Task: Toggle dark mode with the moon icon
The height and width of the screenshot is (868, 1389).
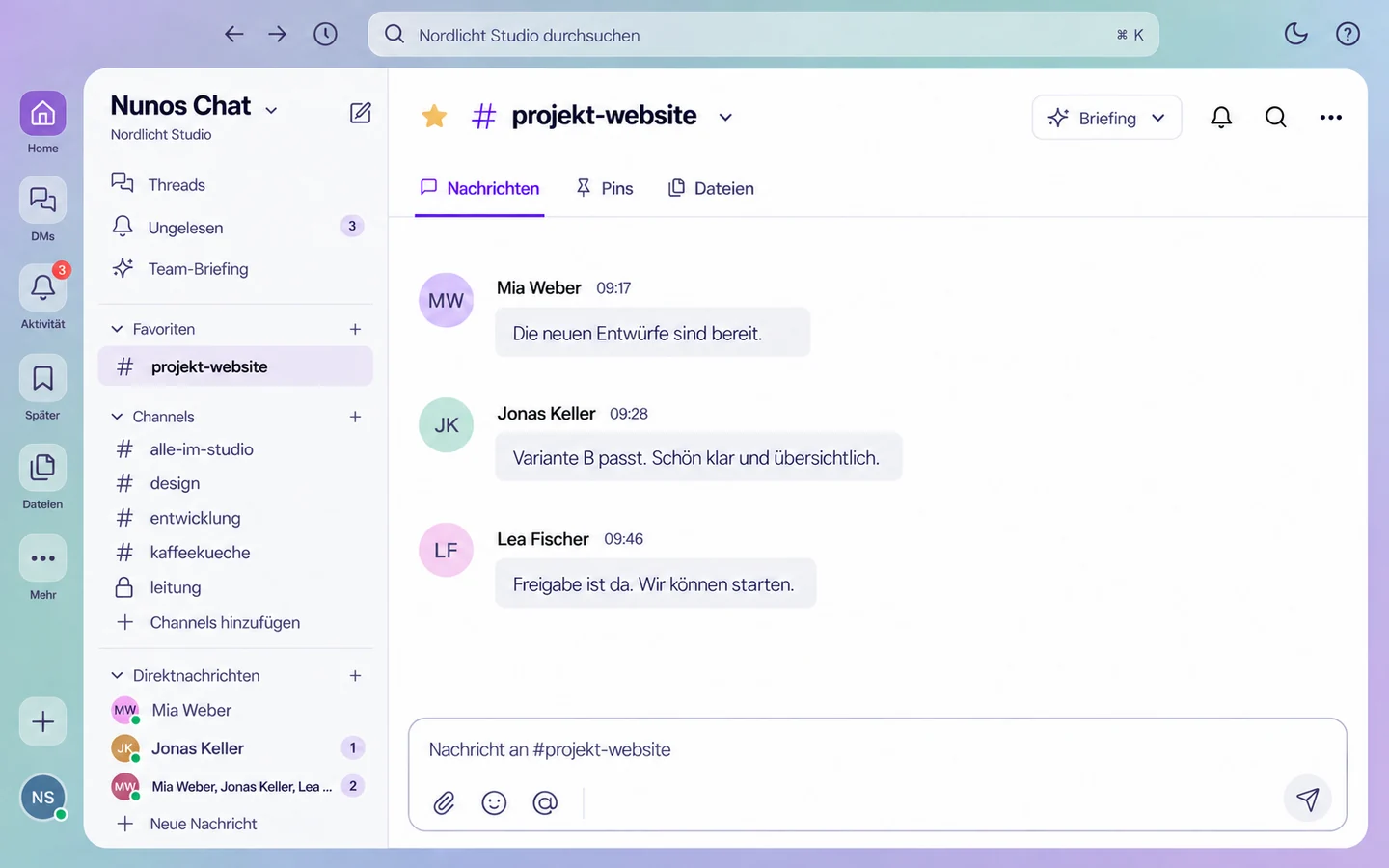Action: click(1295, 34)
